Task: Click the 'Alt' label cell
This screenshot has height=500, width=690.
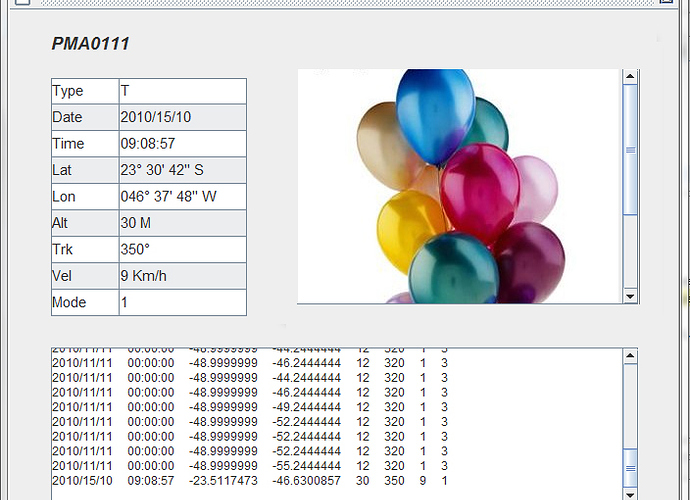Action: (x=85, y=223)
